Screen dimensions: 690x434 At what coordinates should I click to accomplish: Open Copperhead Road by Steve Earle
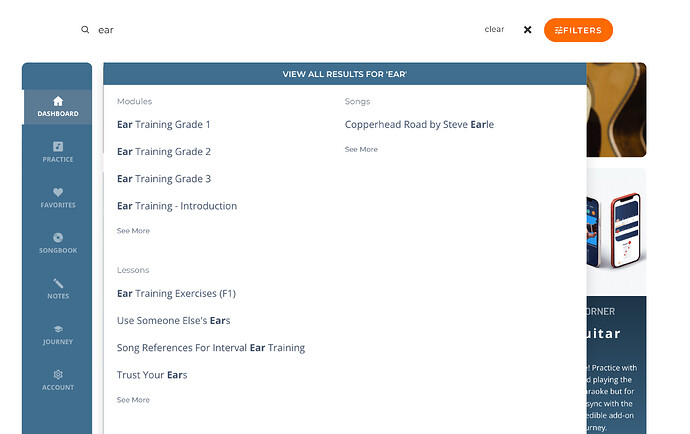point(419,125)
